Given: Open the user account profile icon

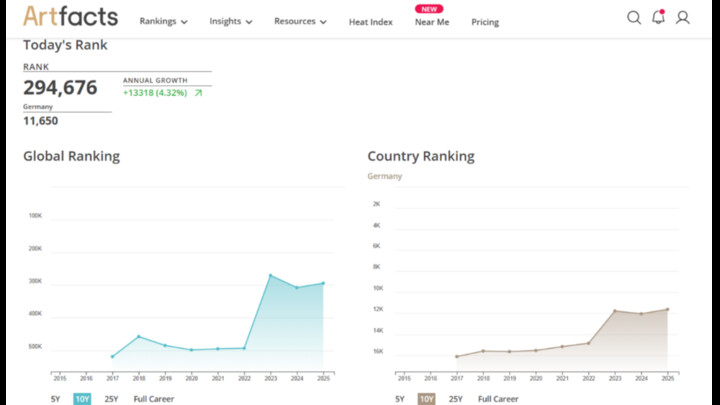Looking at the screenshot, I should [682, 17].
